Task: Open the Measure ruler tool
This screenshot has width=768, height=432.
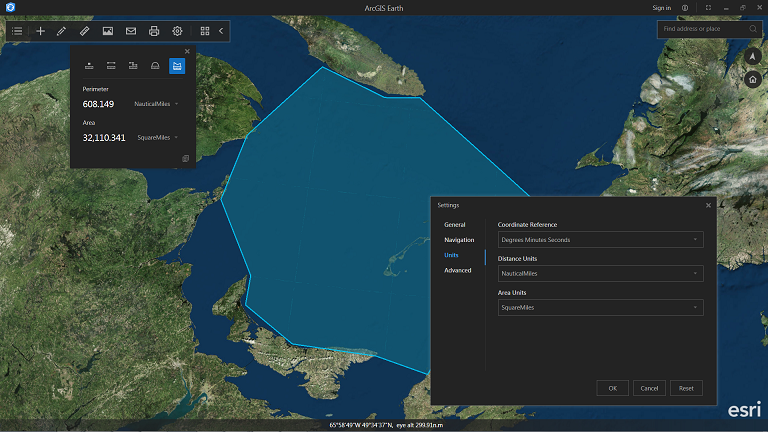Action: tap(84, 31)
